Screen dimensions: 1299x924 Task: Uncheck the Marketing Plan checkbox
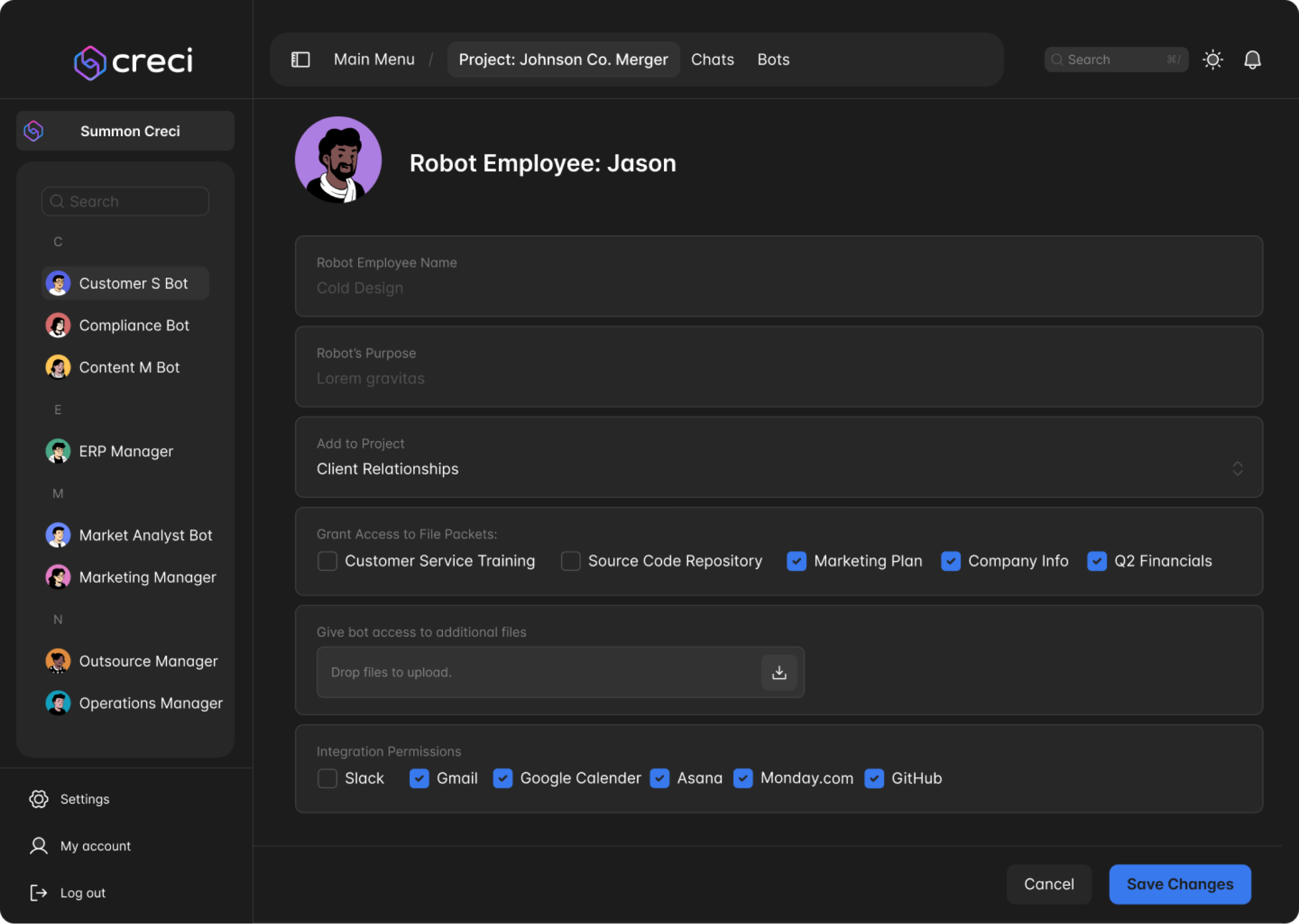click(x=796, y=561)
